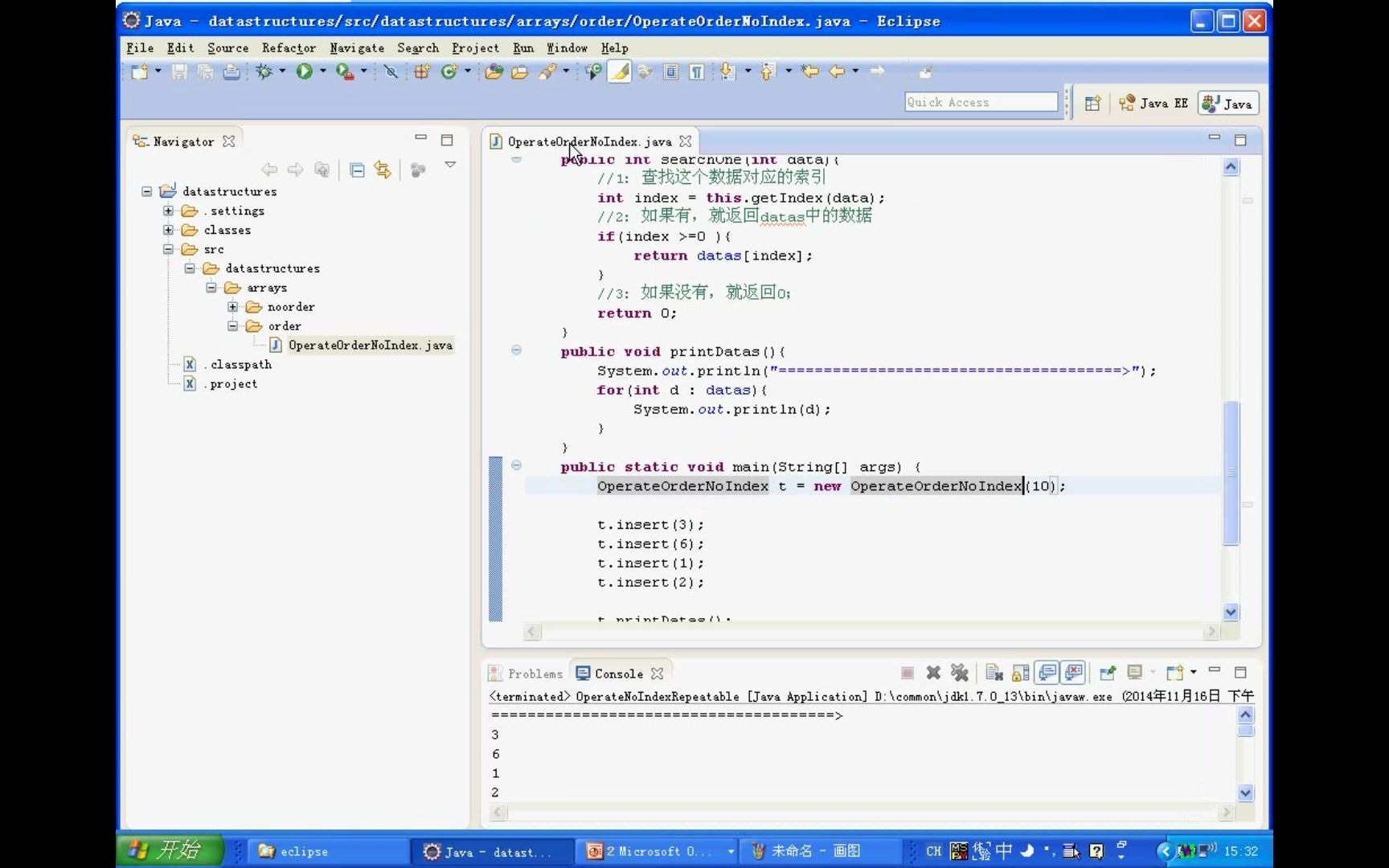Click the Debug bug icon
Viewport: 1389px width, 868px height.
click(264, 72)
